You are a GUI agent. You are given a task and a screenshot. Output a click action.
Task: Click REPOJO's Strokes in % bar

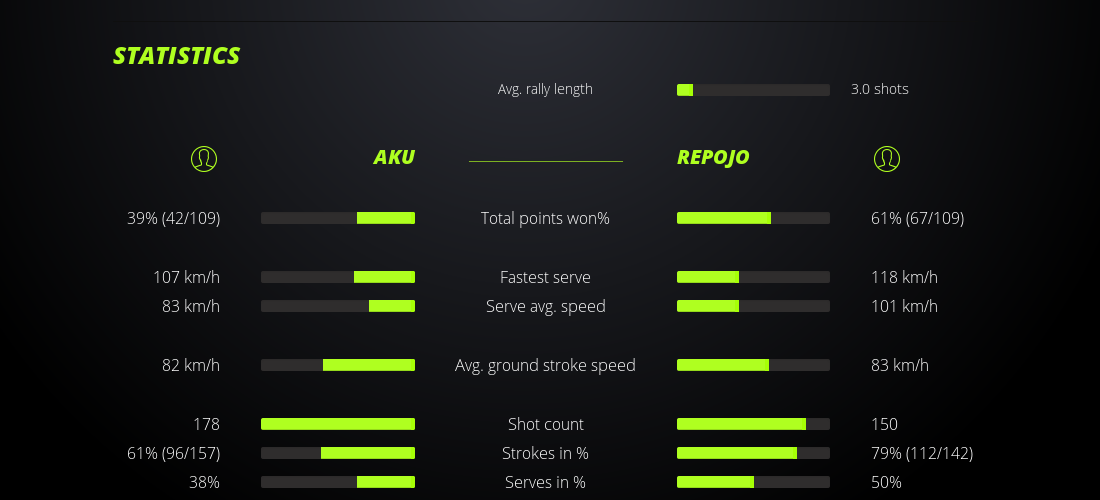point(753,453)
